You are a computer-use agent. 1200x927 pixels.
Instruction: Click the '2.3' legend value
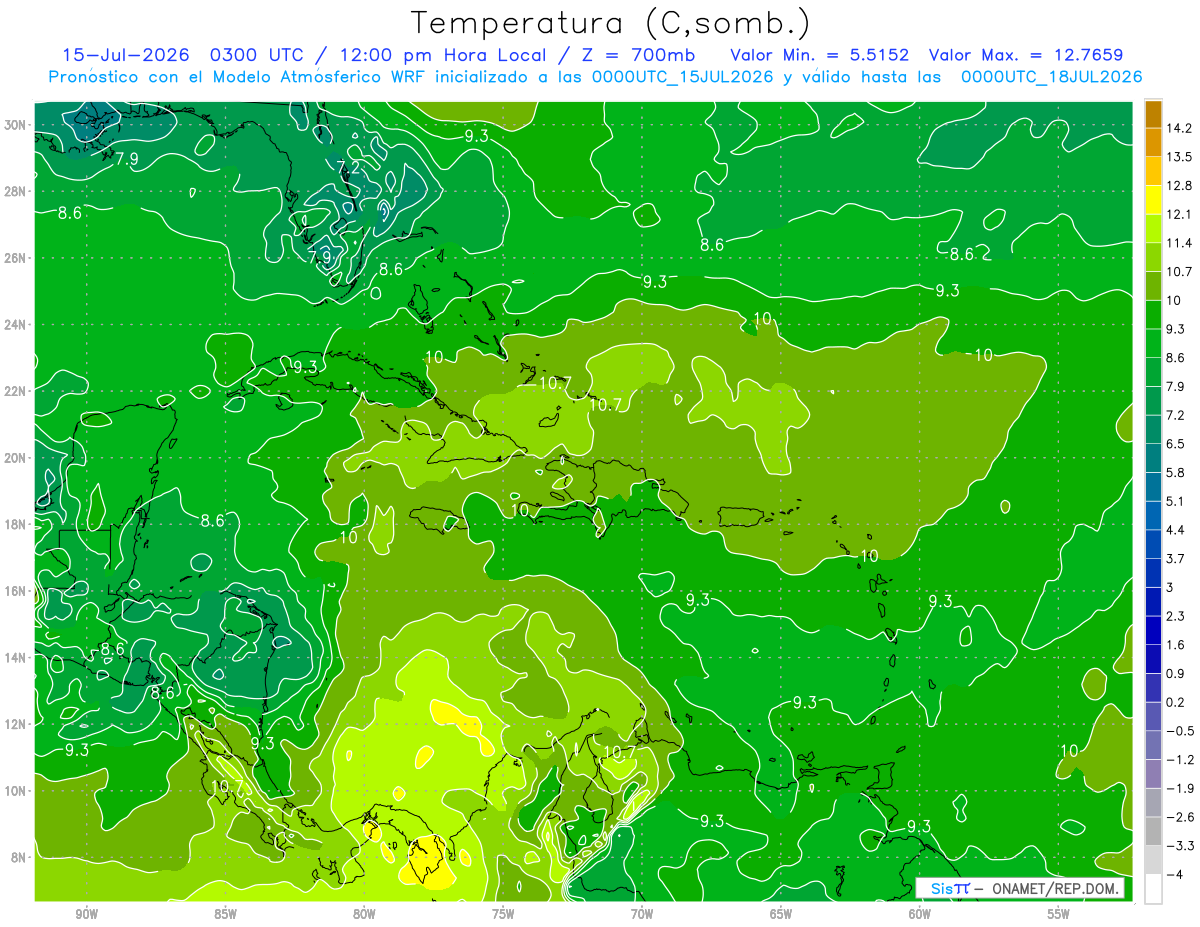pos(1175,616)
